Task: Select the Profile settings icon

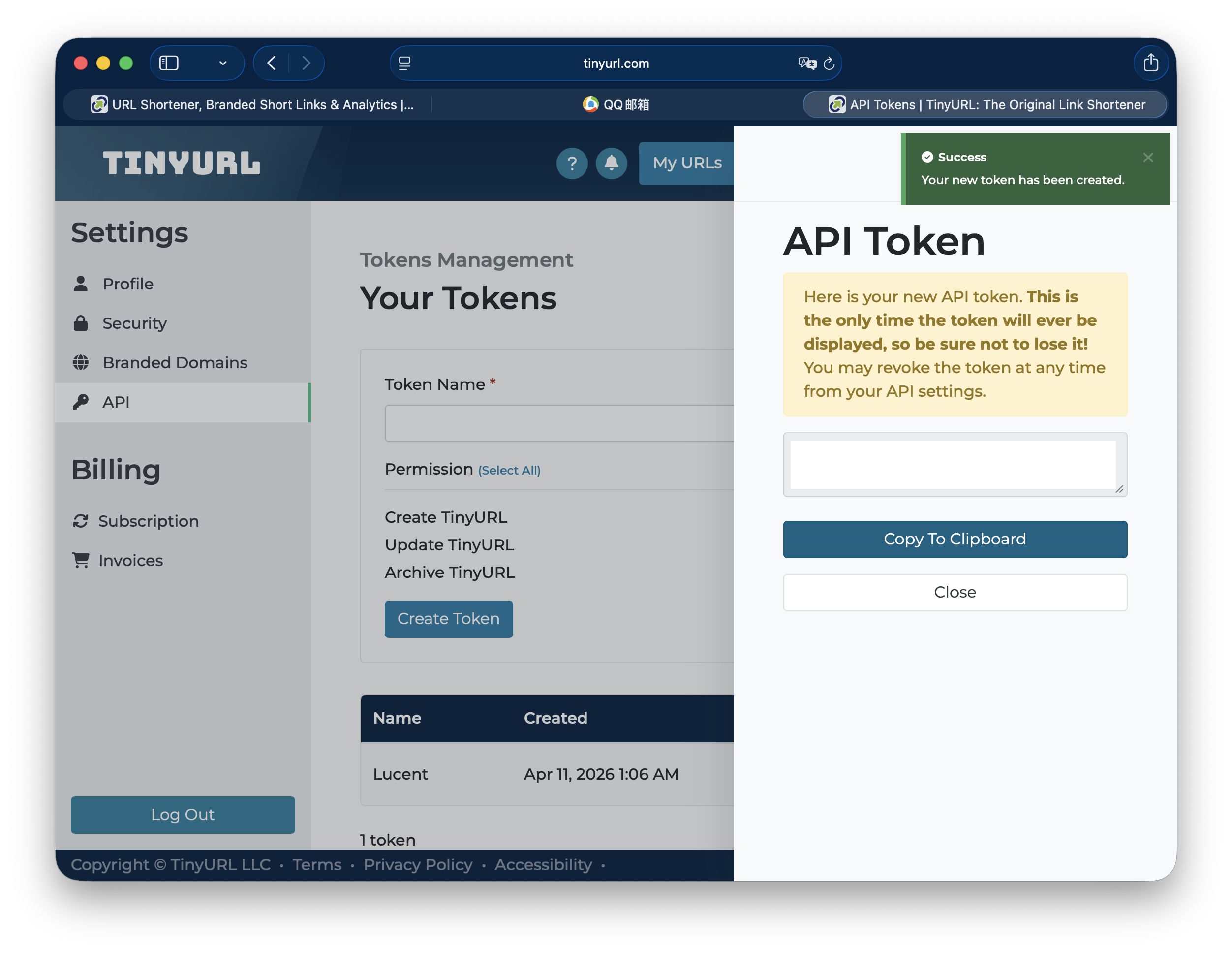Action: 82,284
